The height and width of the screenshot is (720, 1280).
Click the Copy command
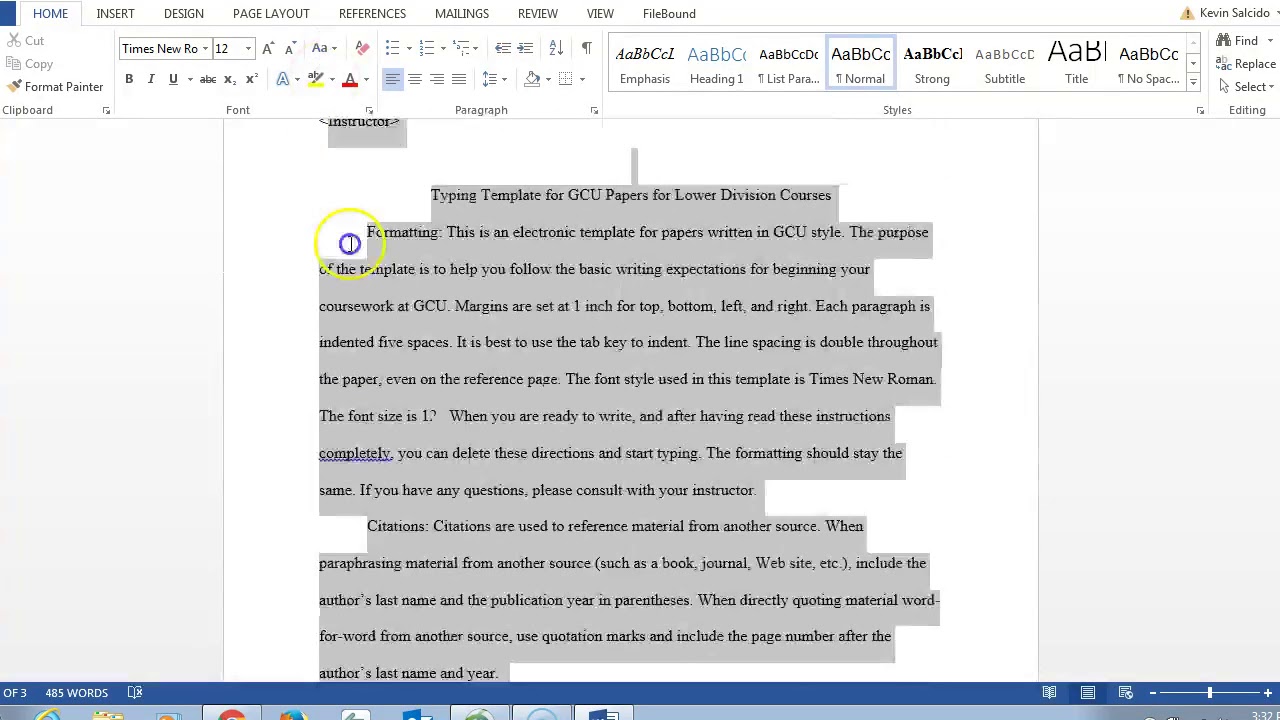pos(29,64)
